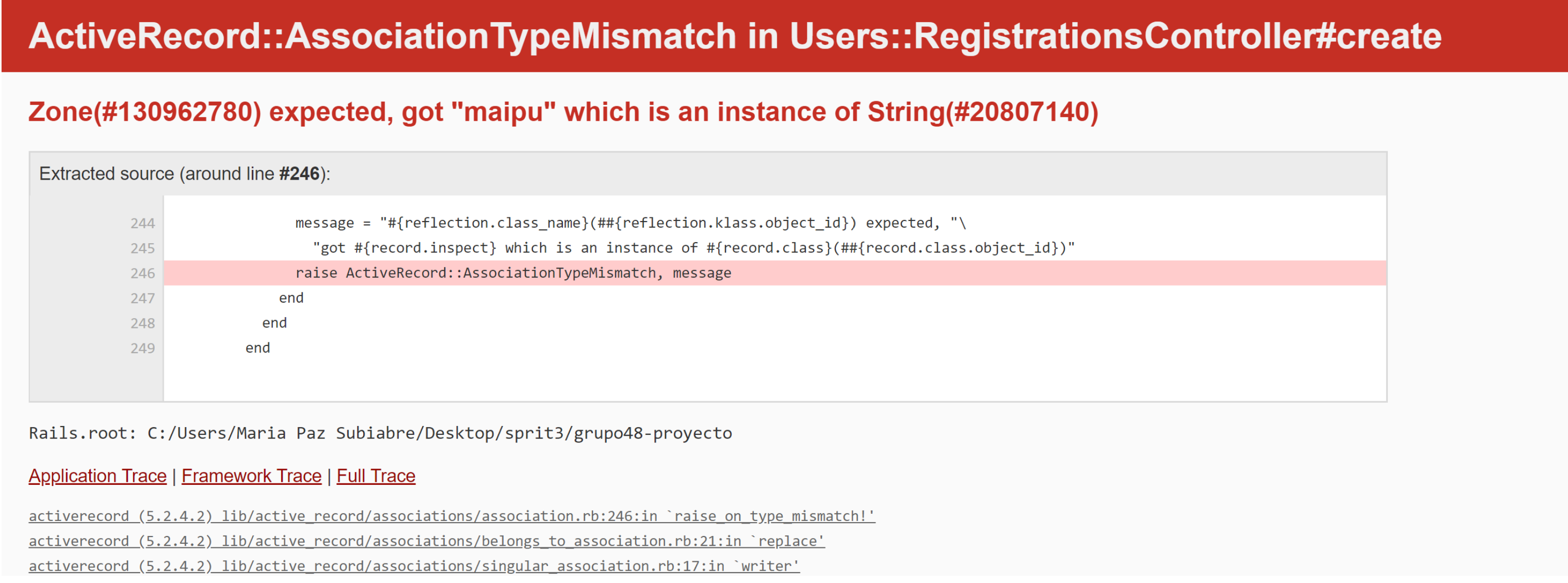Switch to the Framework Trace view
The image size is (1568, 583).
tap(251, 476)
